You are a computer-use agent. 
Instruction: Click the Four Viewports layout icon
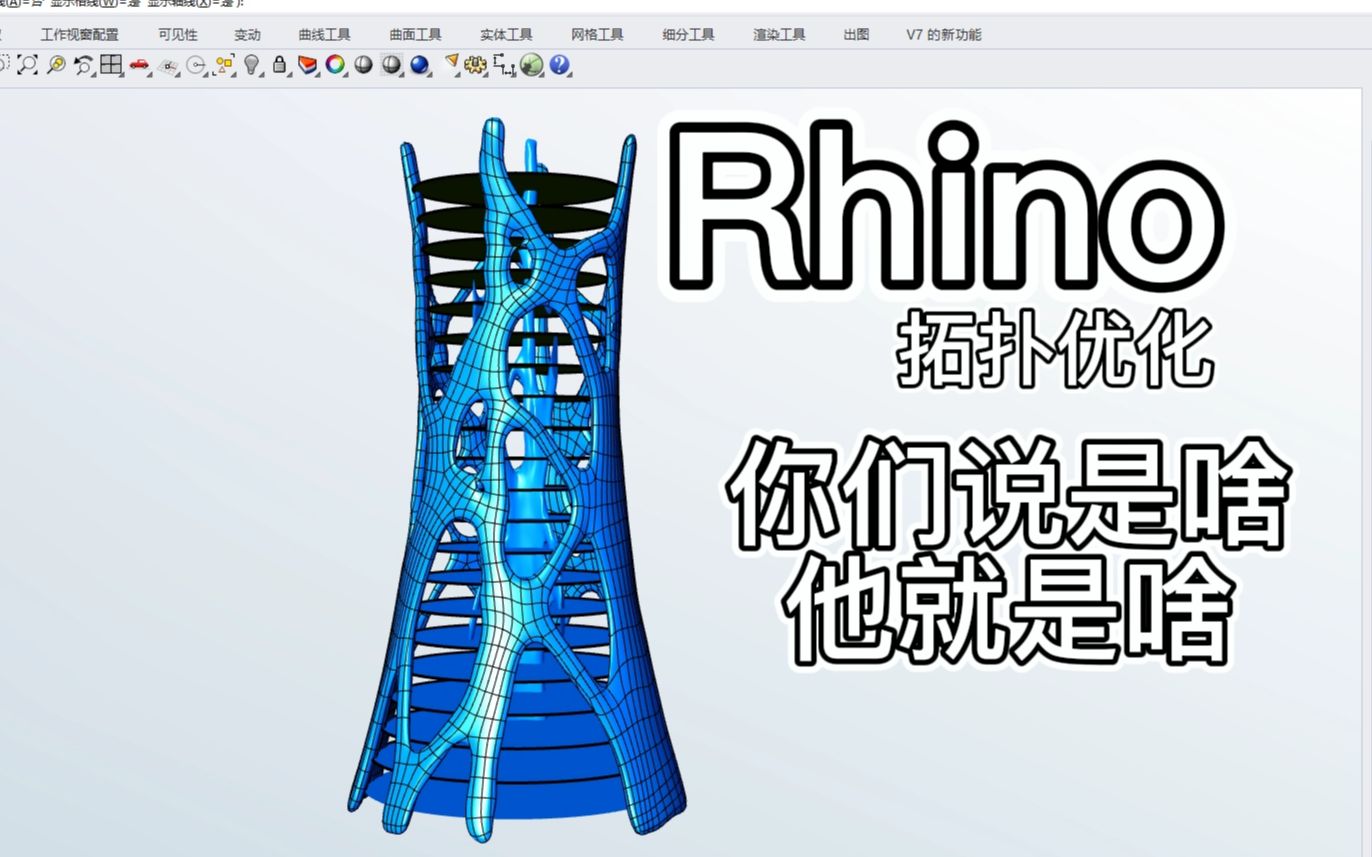pyautogui.click(x=111, y=65)
